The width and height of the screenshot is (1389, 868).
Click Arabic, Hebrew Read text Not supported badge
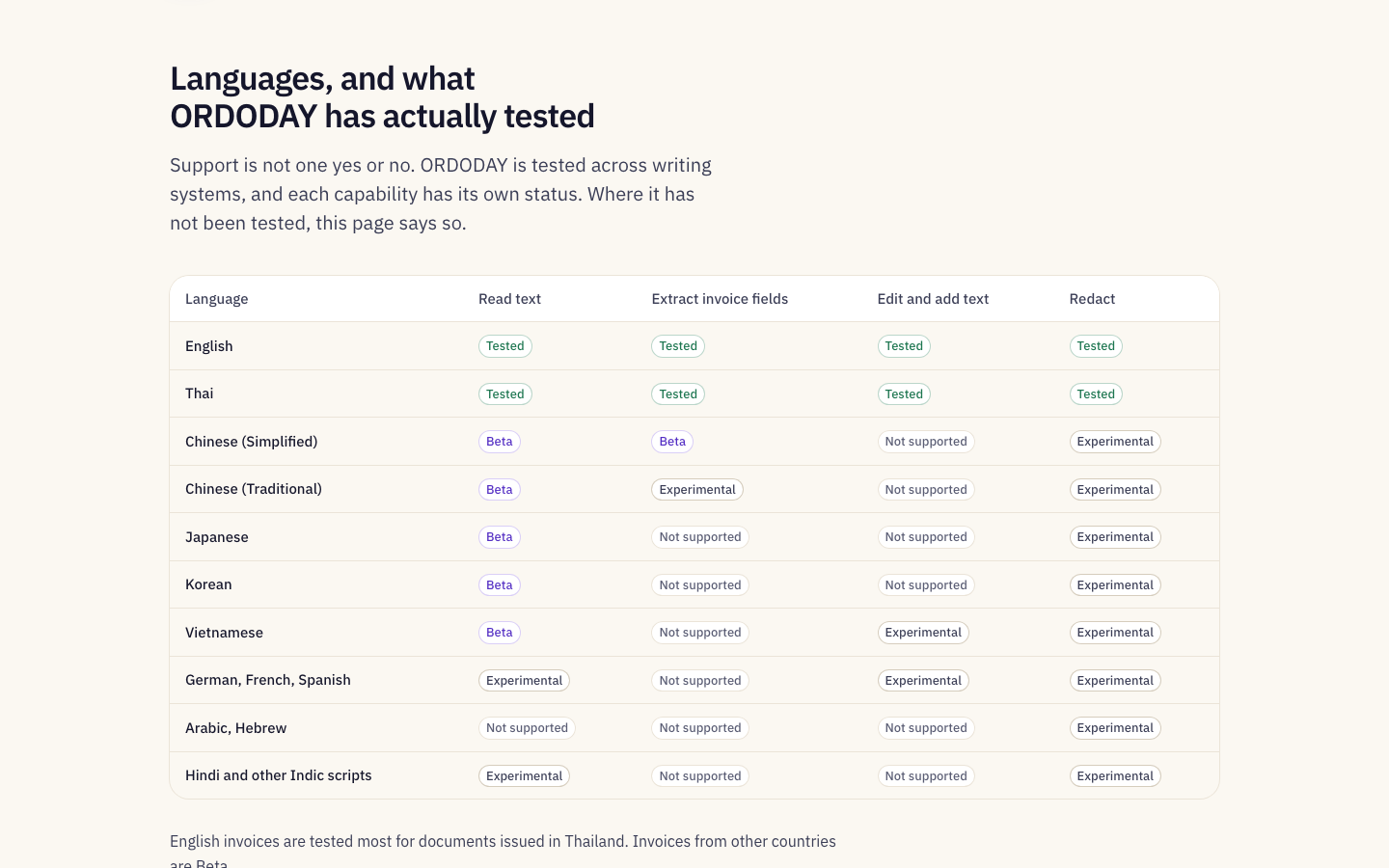(x=527, y=728)
